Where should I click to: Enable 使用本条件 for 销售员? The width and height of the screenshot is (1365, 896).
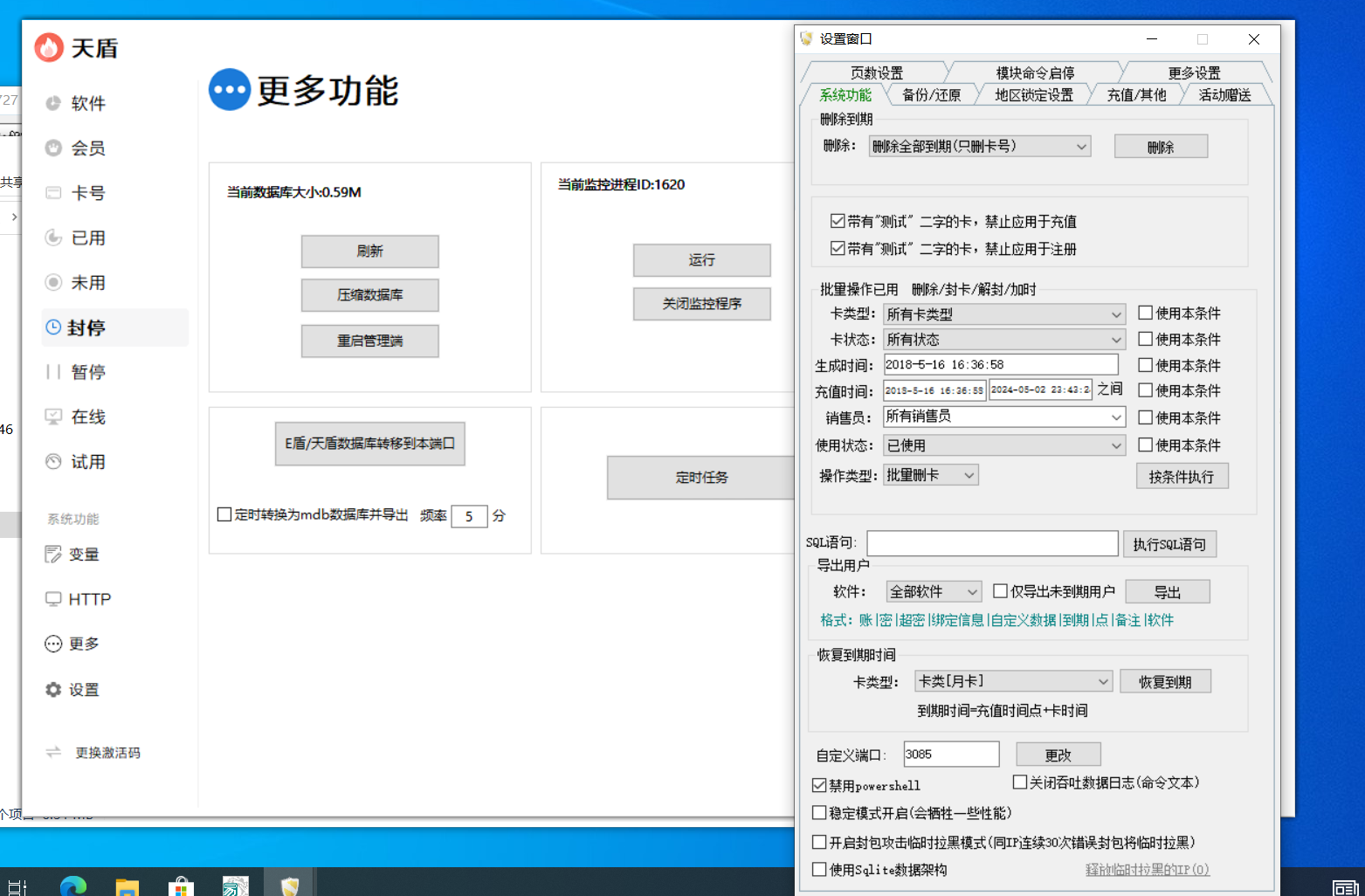[x=1145, y=417]
